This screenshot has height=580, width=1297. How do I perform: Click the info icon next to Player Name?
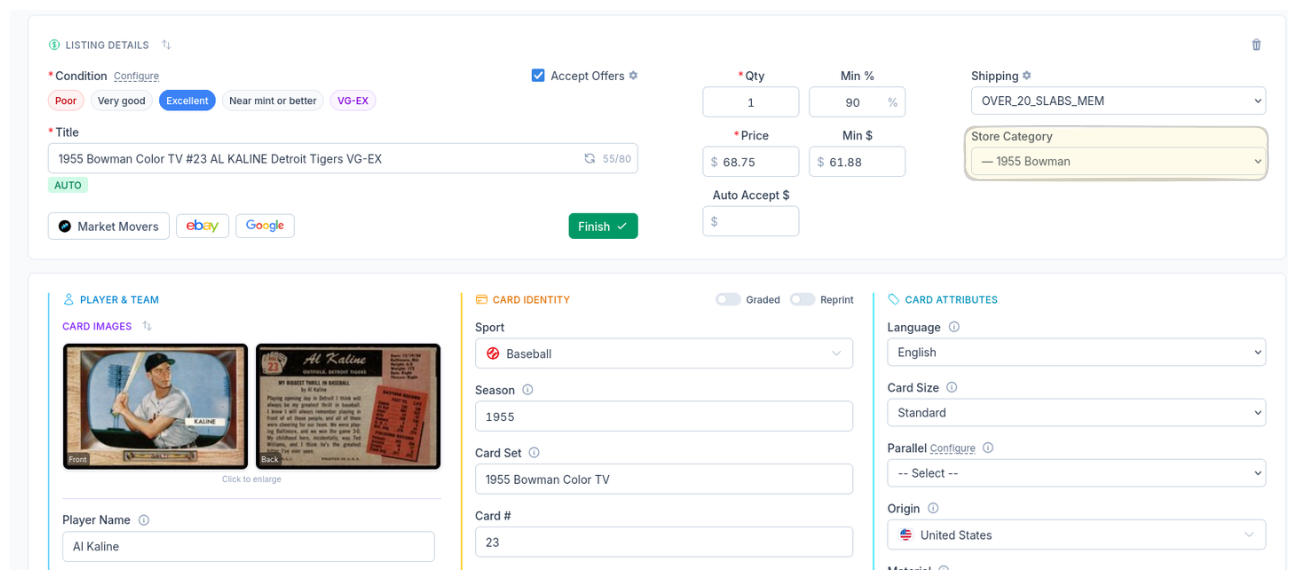pyautogui.click(x=144, y=520)
